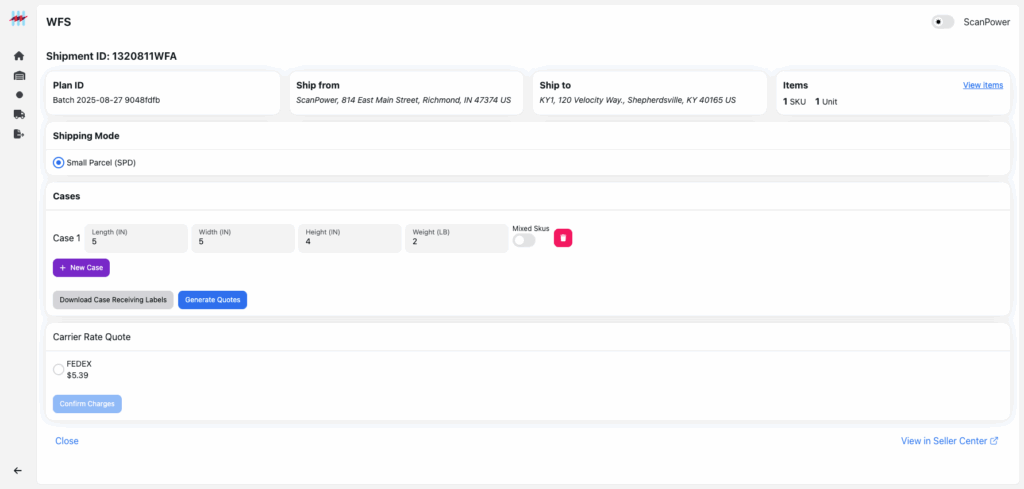Click the logout arrow sidebar icon

click(19, 134)
